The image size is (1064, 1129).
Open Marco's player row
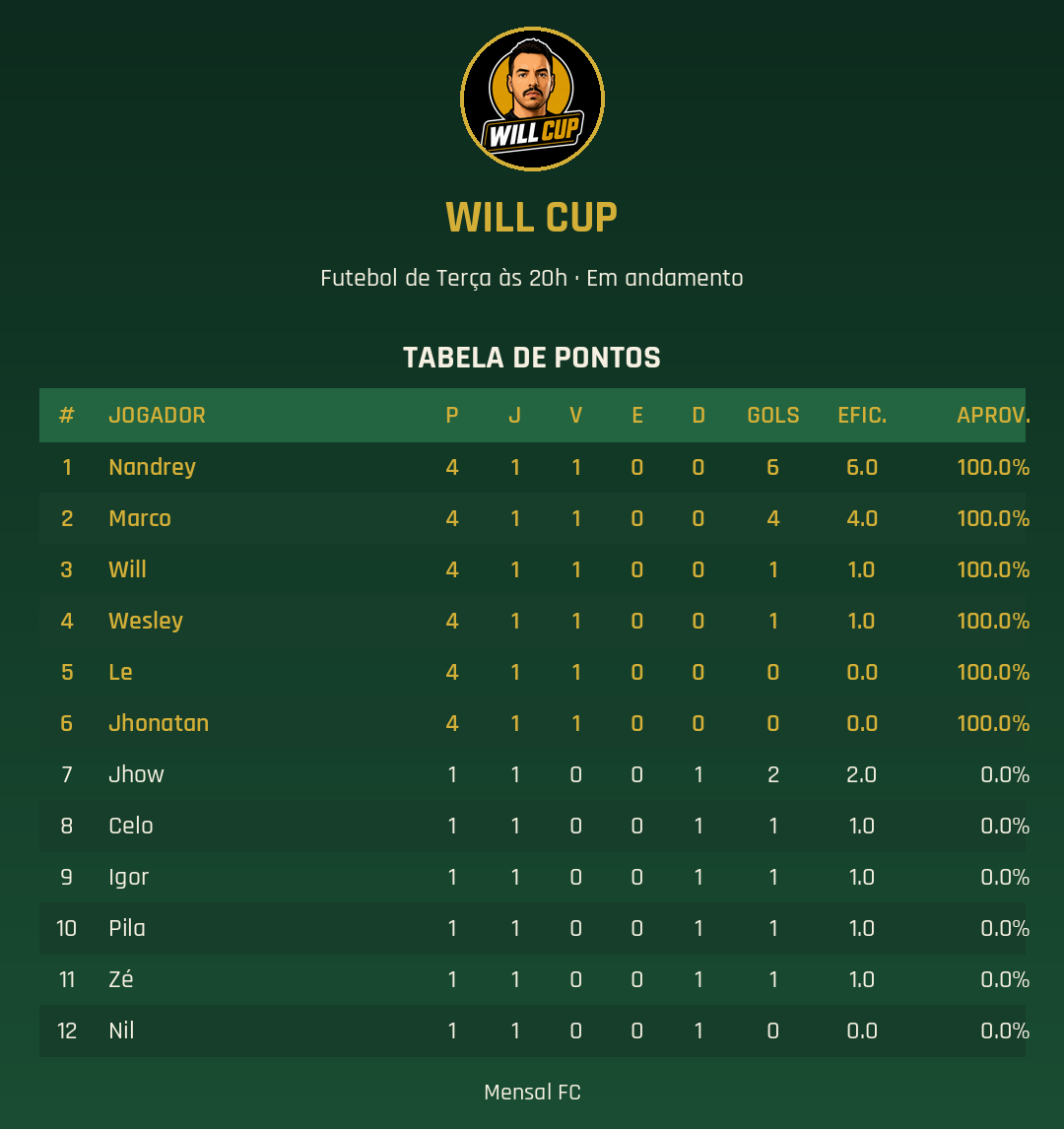[x=532, y=518]
